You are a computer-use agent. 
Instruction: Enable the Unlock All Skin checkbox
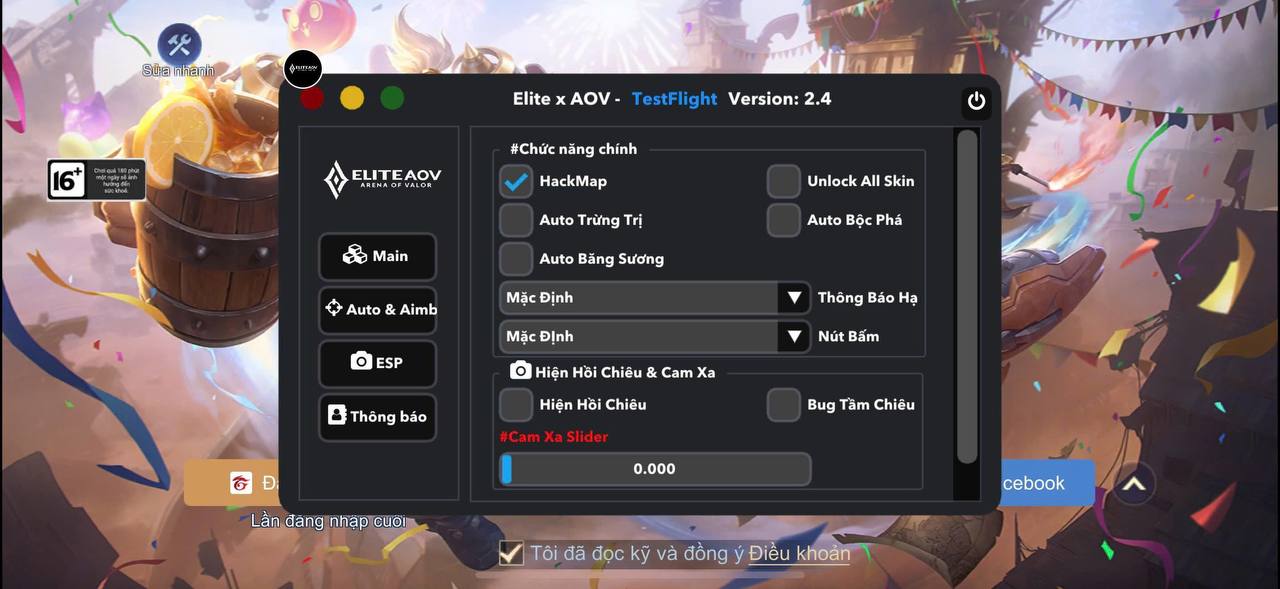coord(784,181)
